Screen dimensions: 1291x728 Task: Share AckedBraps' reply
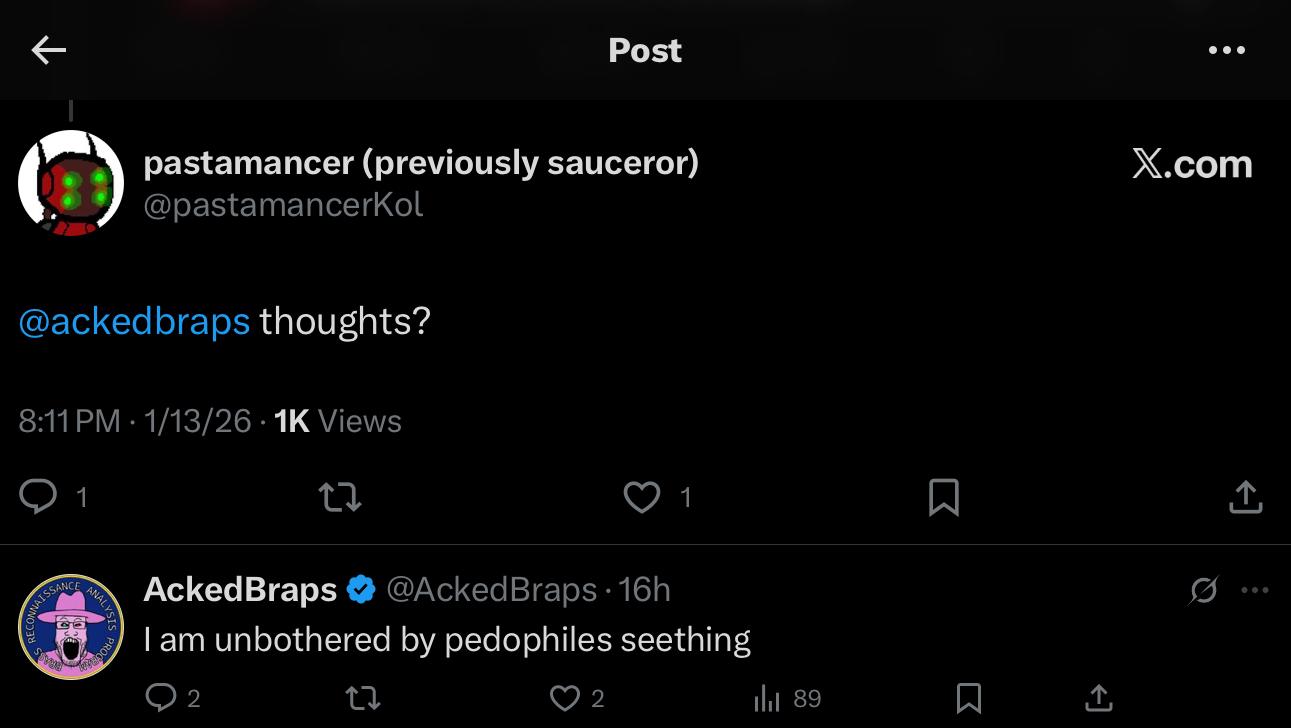[1098, 697]
